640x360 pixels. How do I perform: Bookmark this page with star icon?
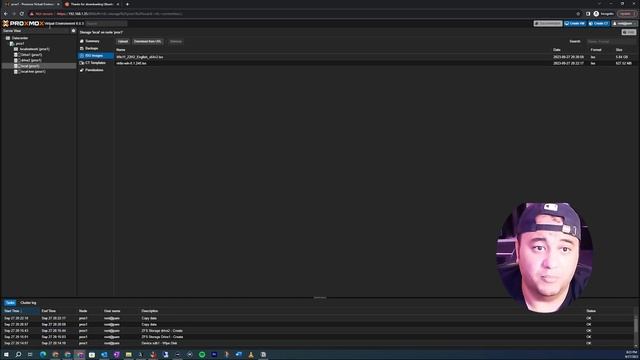coord(578,14)
